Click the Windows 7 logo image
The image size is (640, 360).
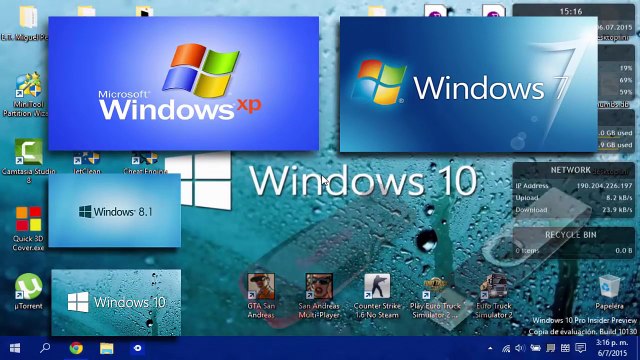click(x=469, y=84)
